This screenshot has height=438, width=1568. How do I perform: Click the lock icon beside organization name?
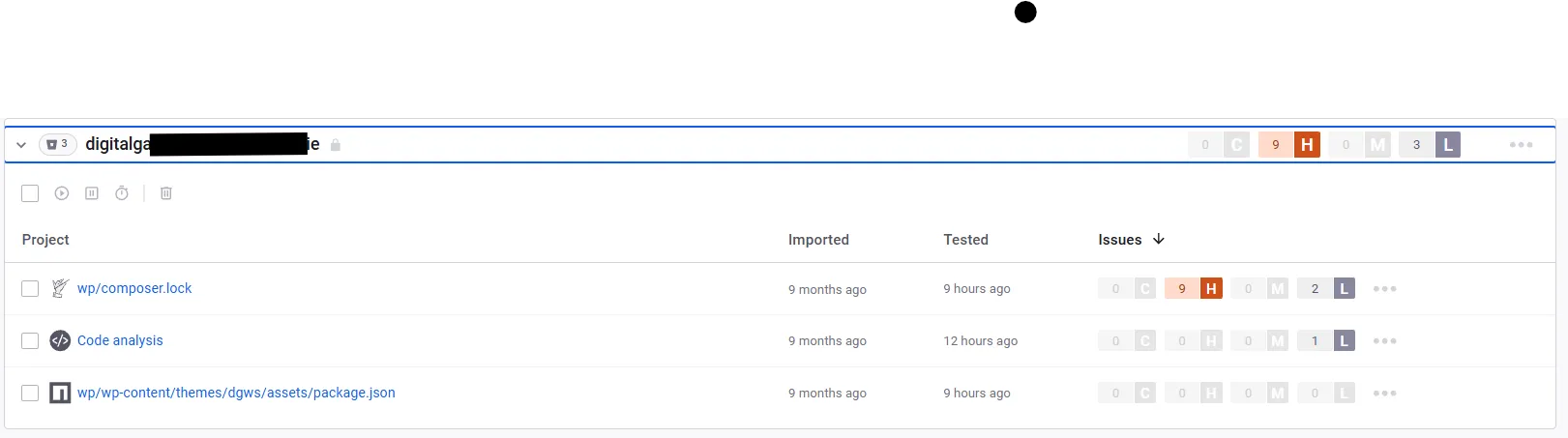click(336, 145)
